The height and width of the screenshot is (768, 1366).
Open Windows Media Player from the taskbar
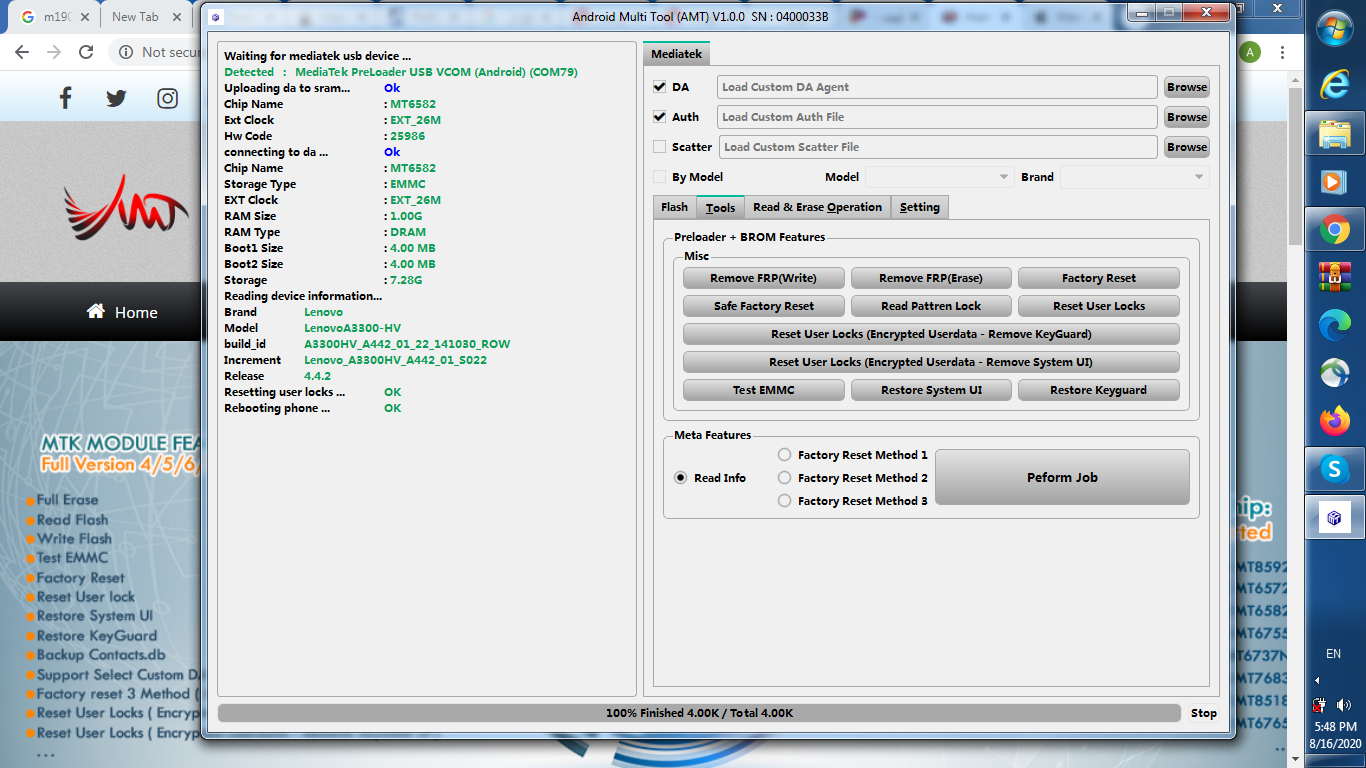1334,182
